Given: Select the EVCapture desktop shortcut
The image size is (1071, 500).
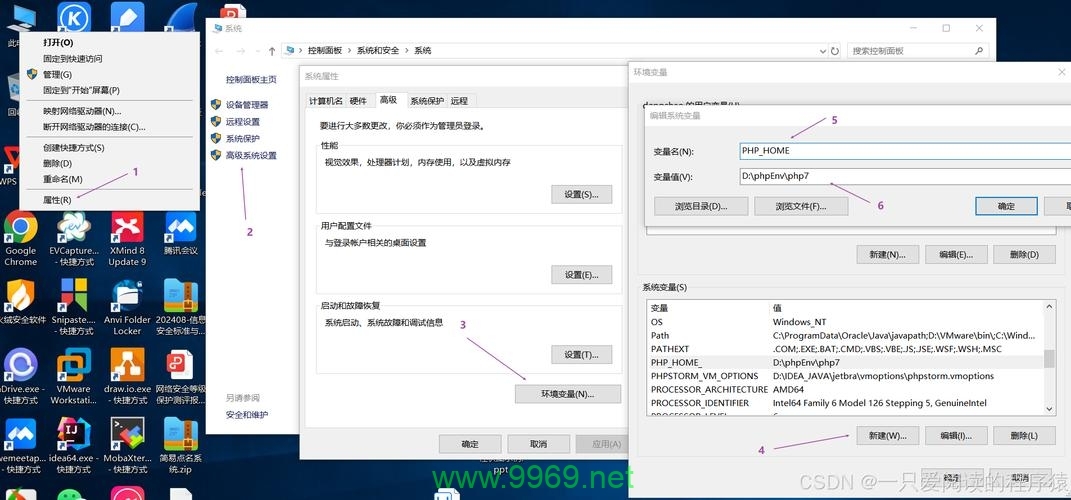Looking at the screenshot, I should point(74,238).
